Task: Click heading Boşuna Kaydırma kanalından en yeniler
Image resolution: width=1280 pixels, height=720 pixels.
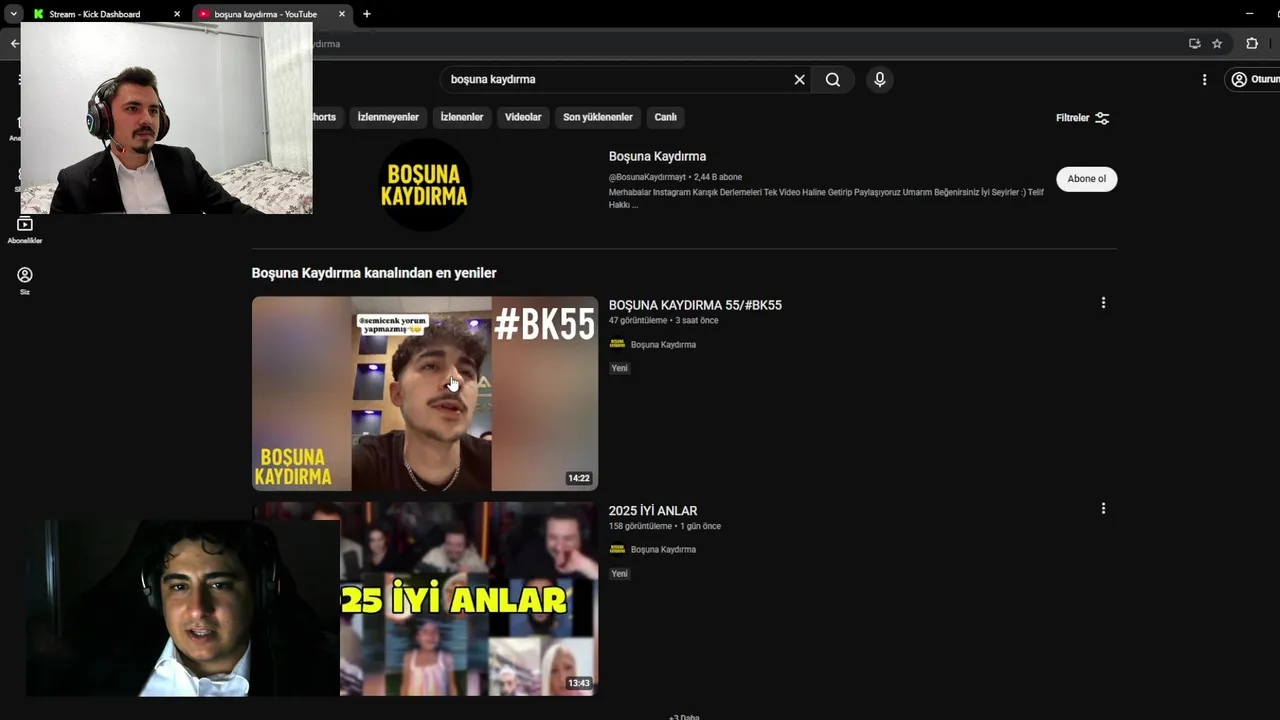Action: coord(374,273)
